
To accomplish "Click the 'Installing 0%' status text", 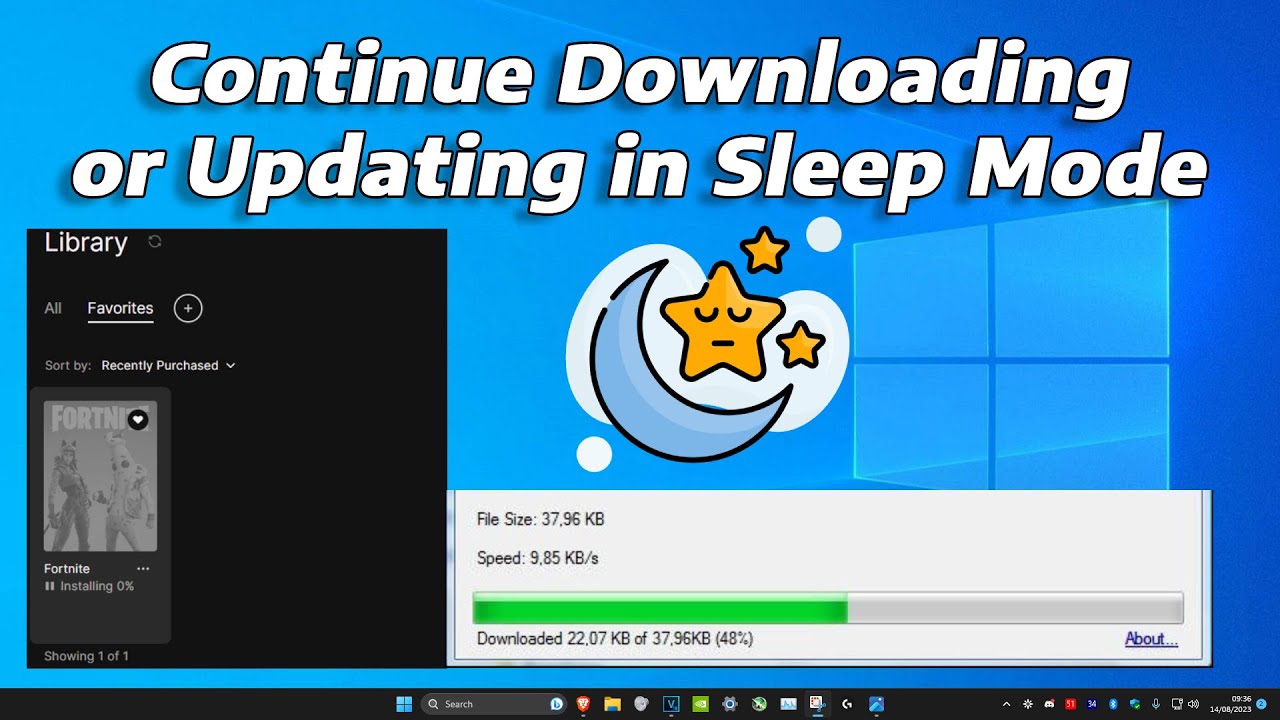I will pos(97,586).
